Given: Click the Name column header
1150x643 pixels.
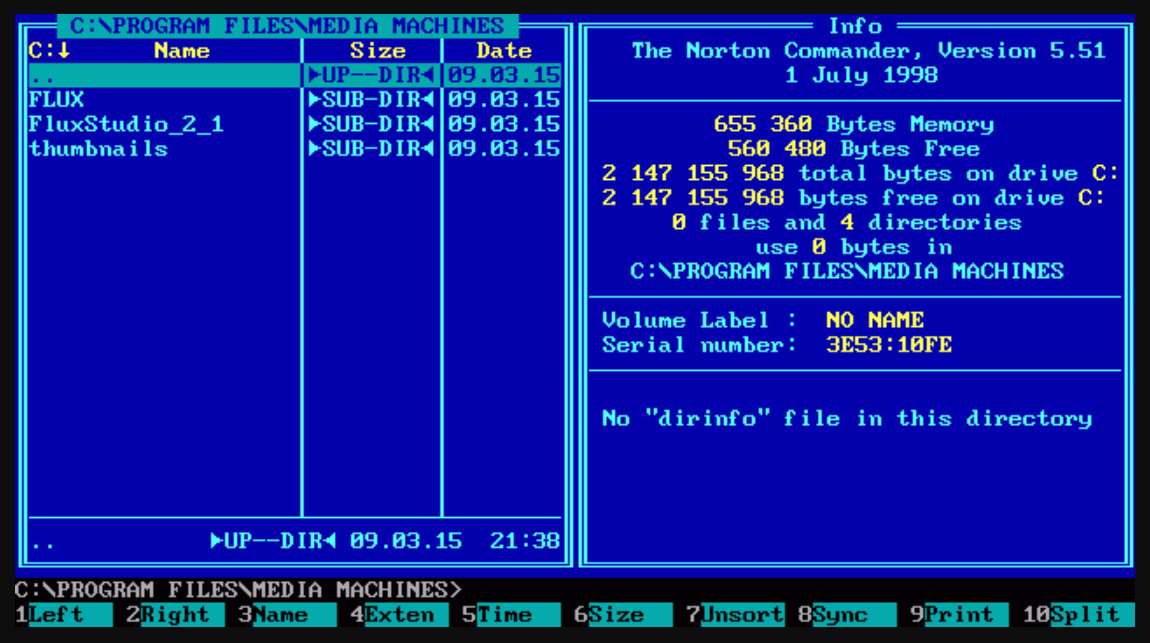Looking at the screenshot, I should tap(182, 51).
